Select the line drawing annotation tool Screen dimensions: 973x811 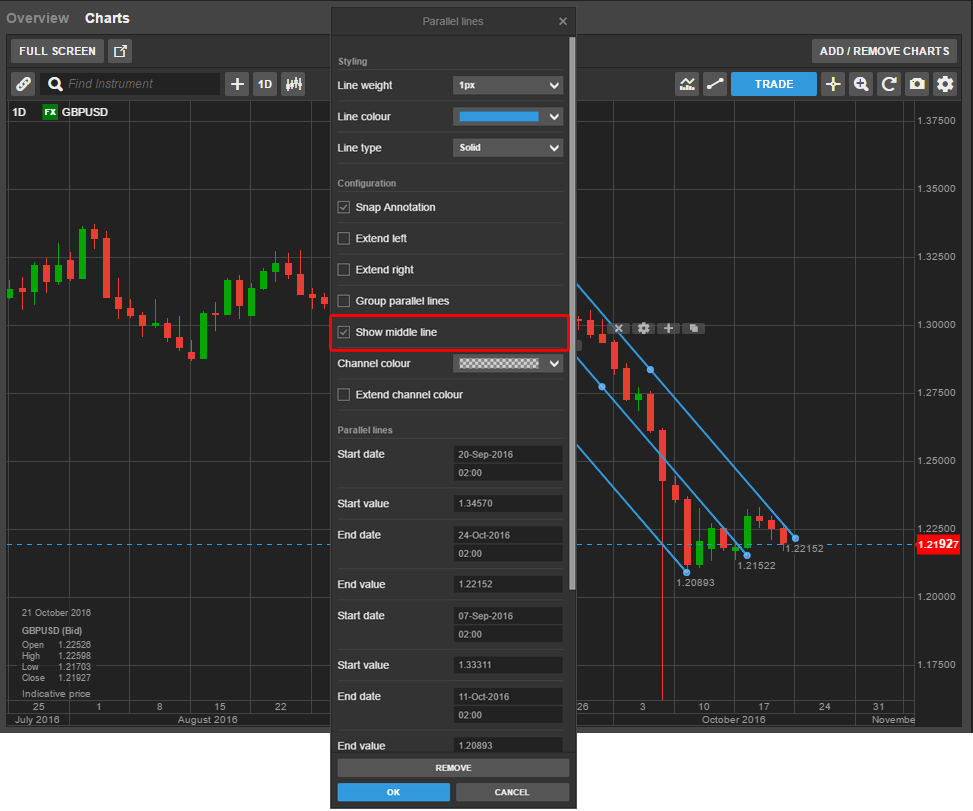pyautogui.click(x=715, y=84)
